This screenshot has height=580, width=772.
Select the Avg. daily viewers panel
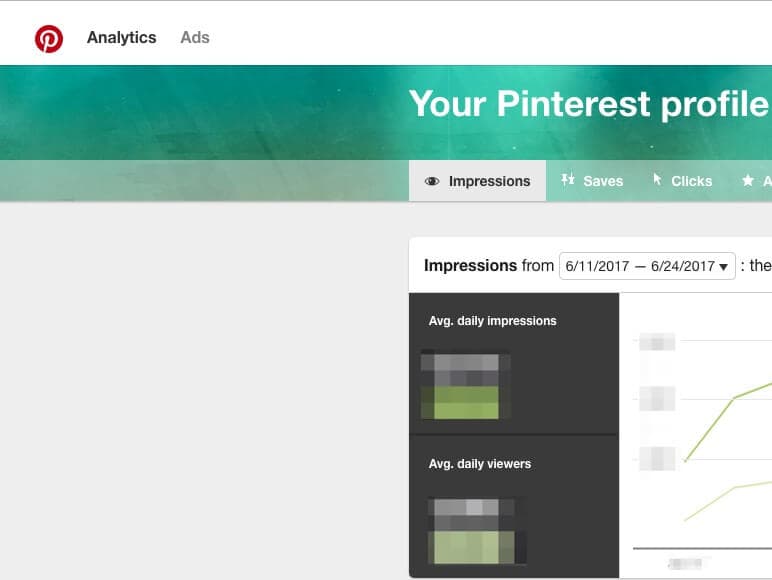pyautogui.click(x=514, y=507)
